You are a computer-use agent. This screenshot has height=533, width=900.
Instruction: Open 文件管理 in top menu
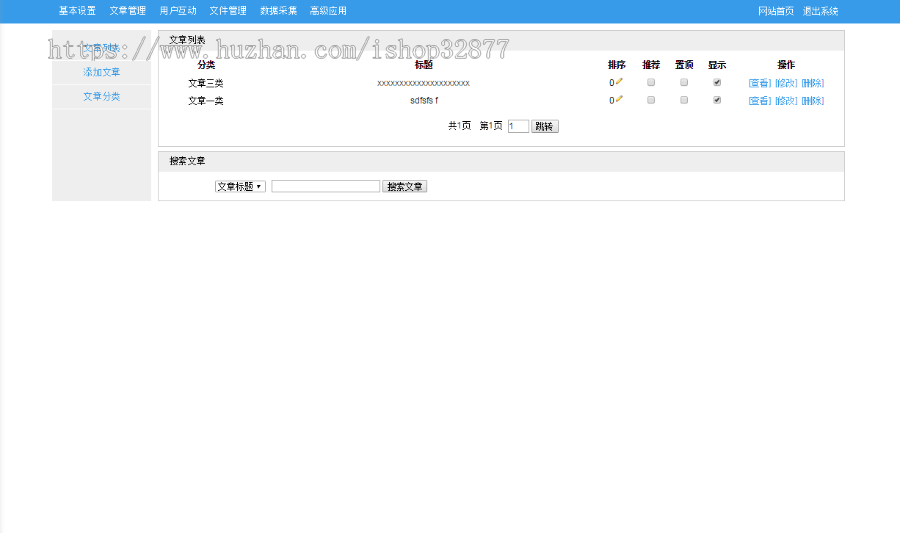tap(228, 11)
